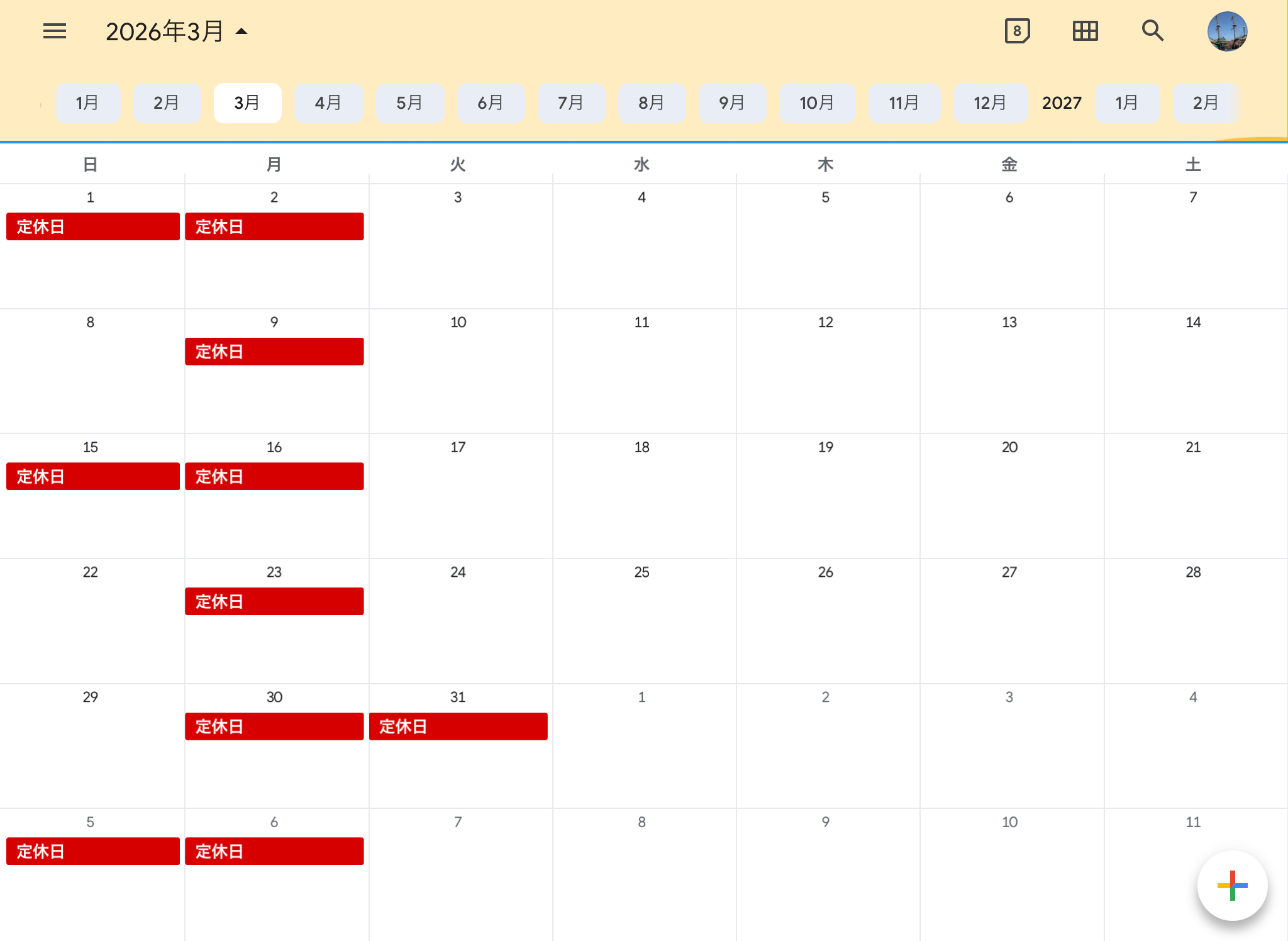This screenshot has height=941, width=1288.
Task: Collapse month picker via 2026年3月 arrow
Action: [x=241, y=31]
